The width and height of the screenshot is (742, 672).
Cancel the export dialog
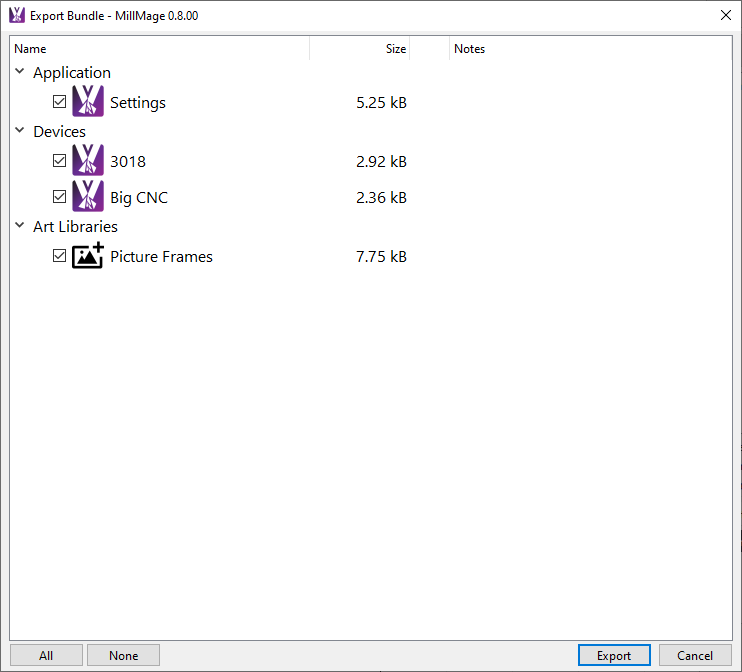(695, 656)
